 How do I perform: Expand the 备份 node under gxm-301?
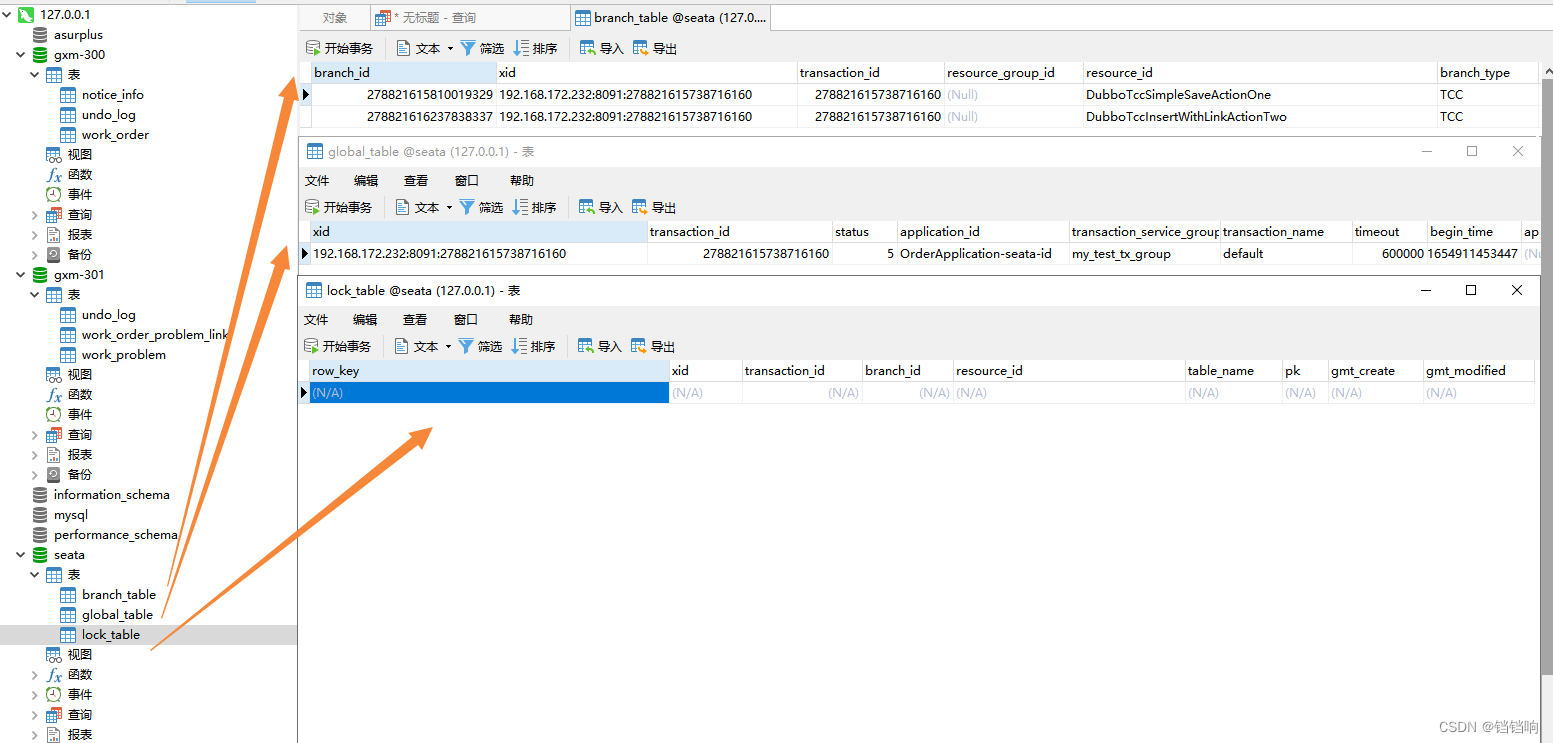(35, 475)
